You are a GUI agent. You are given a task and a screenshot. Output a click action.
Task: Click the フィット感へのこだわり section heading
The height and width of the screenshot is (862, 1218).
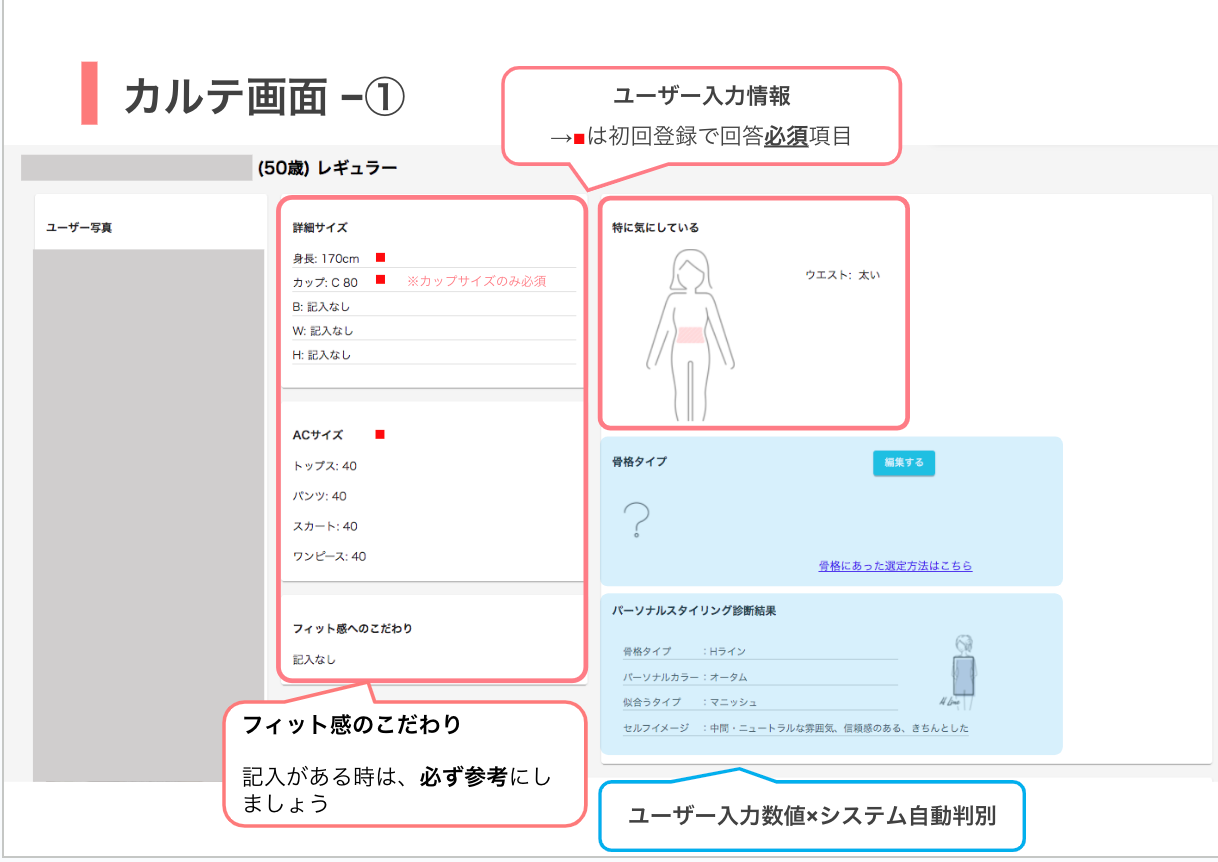[352, 629]
